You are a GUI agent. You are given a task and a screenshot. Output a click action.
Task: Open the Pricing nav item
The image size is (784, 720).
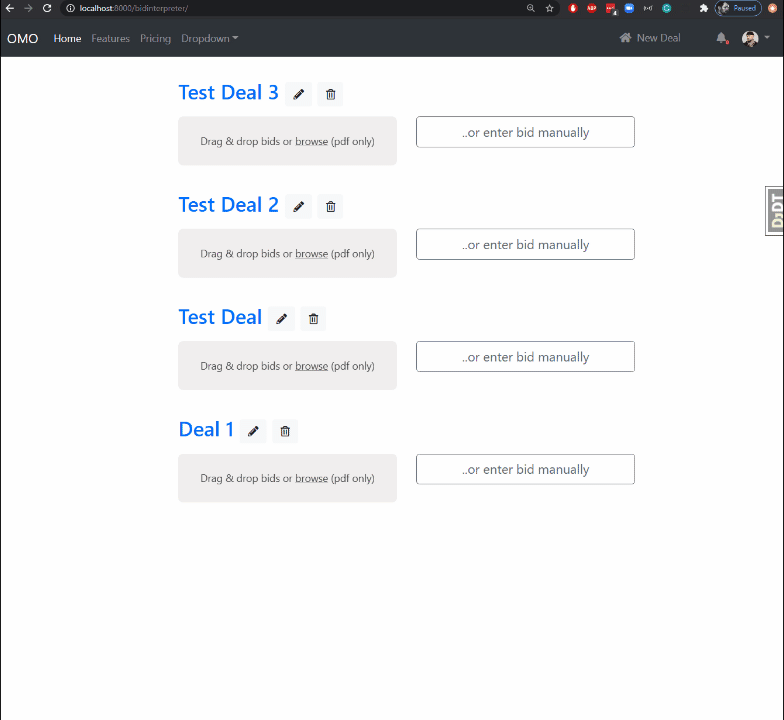tap(155, 38)
